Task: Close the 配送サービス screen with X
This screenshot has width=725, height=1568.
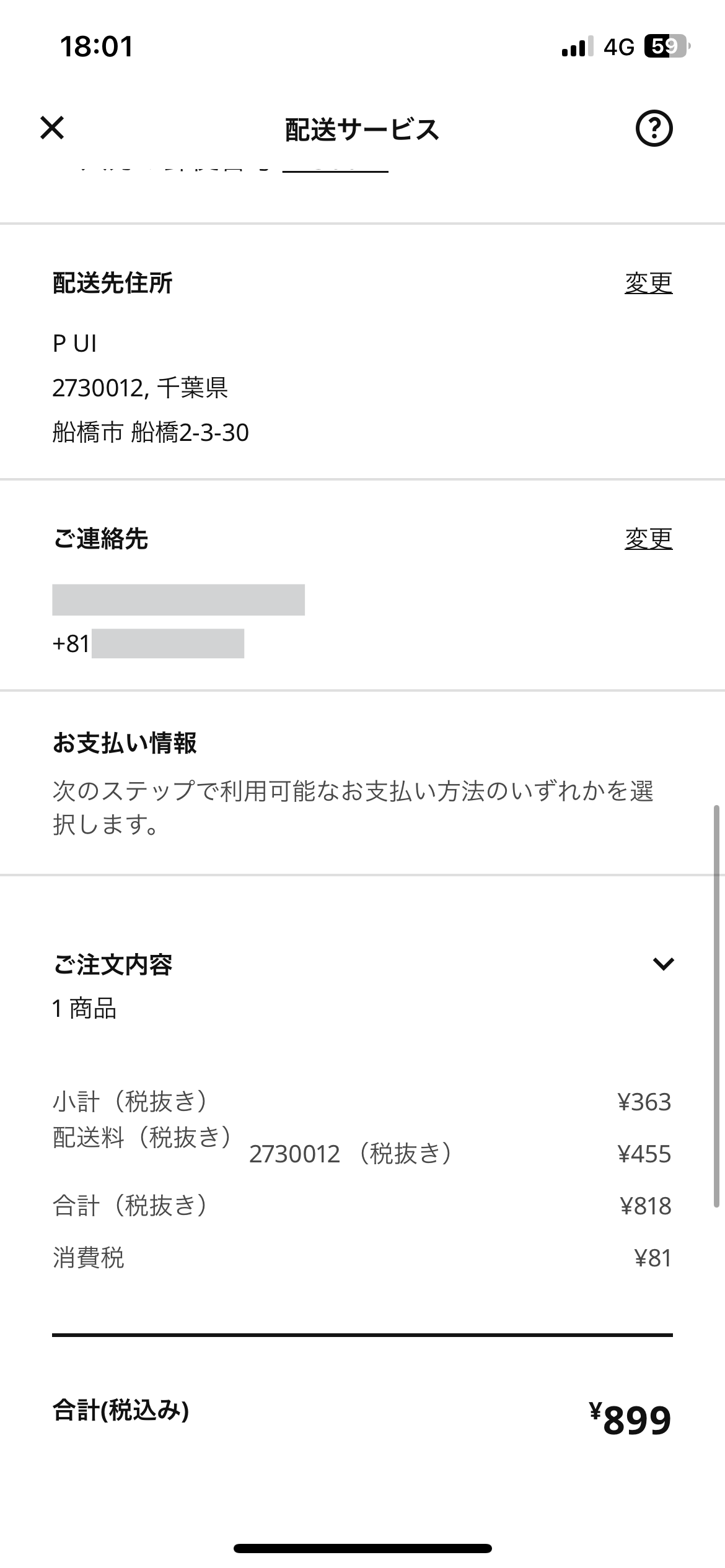Action: (52, 128)
